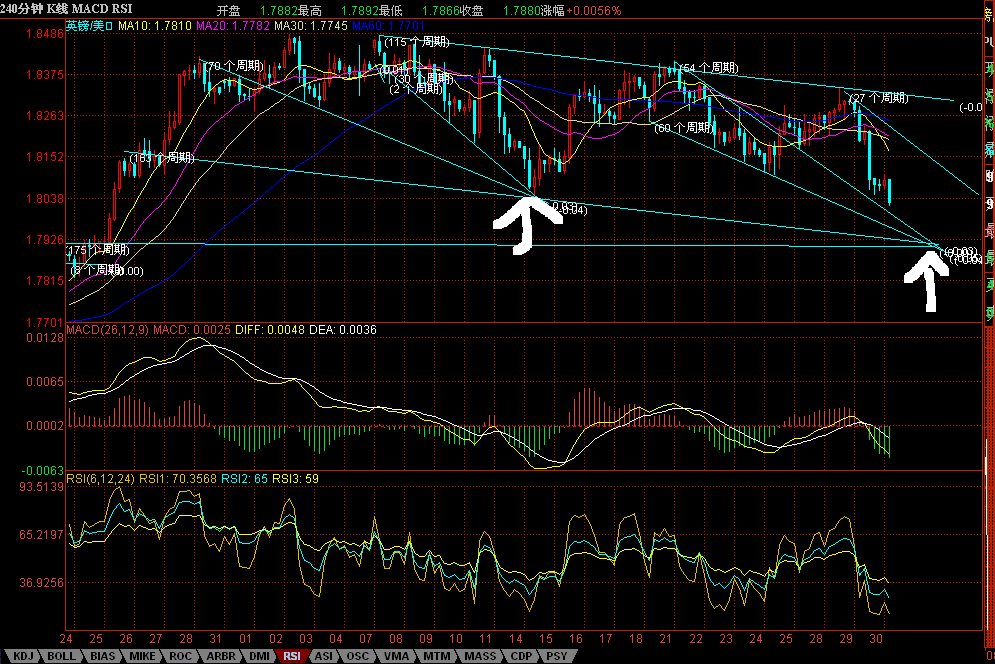Show the PSY indicator tab
This screenshot has width=995, height=664.
coord(553,656)
